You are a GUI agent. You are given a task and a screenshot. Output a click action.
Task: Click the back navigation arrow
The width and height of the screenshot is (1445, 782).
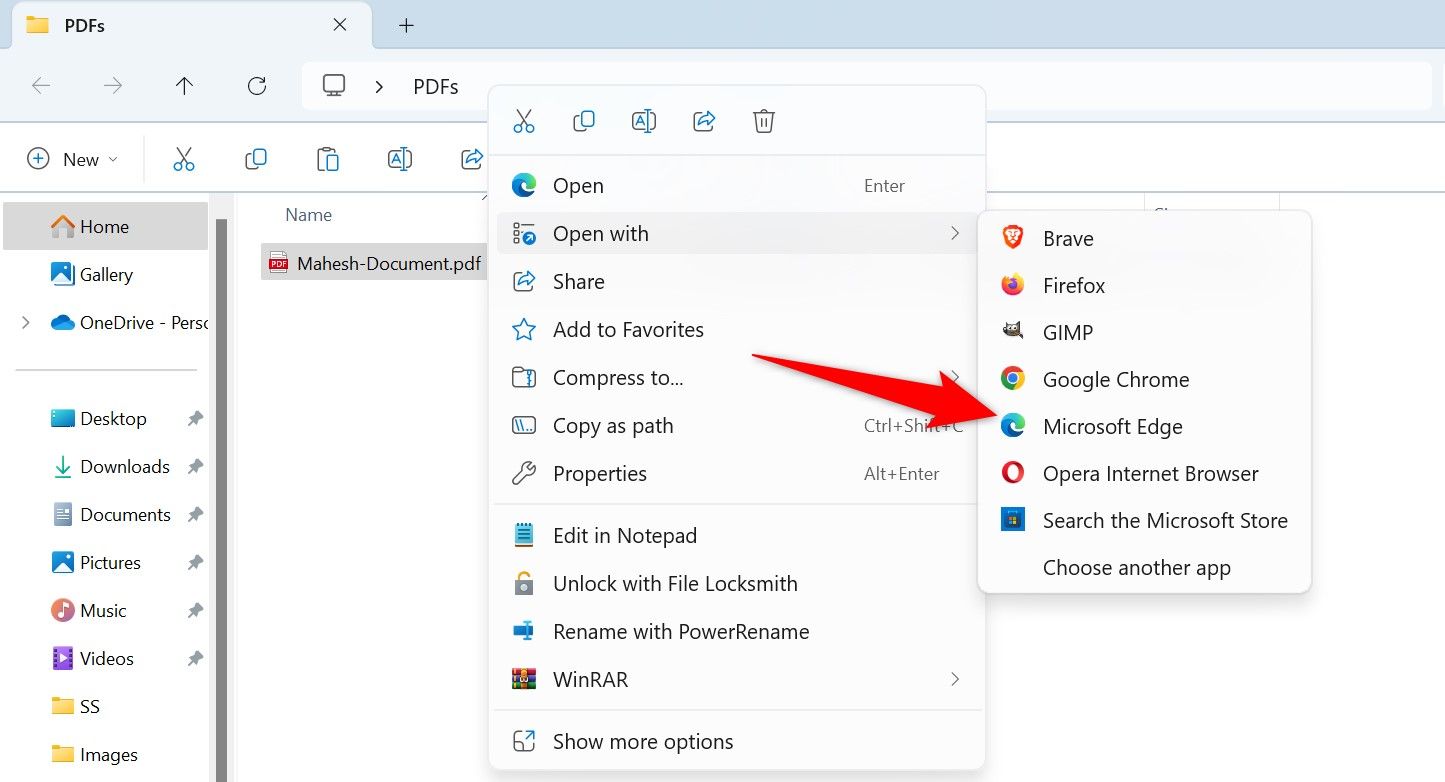coord(41,86)
